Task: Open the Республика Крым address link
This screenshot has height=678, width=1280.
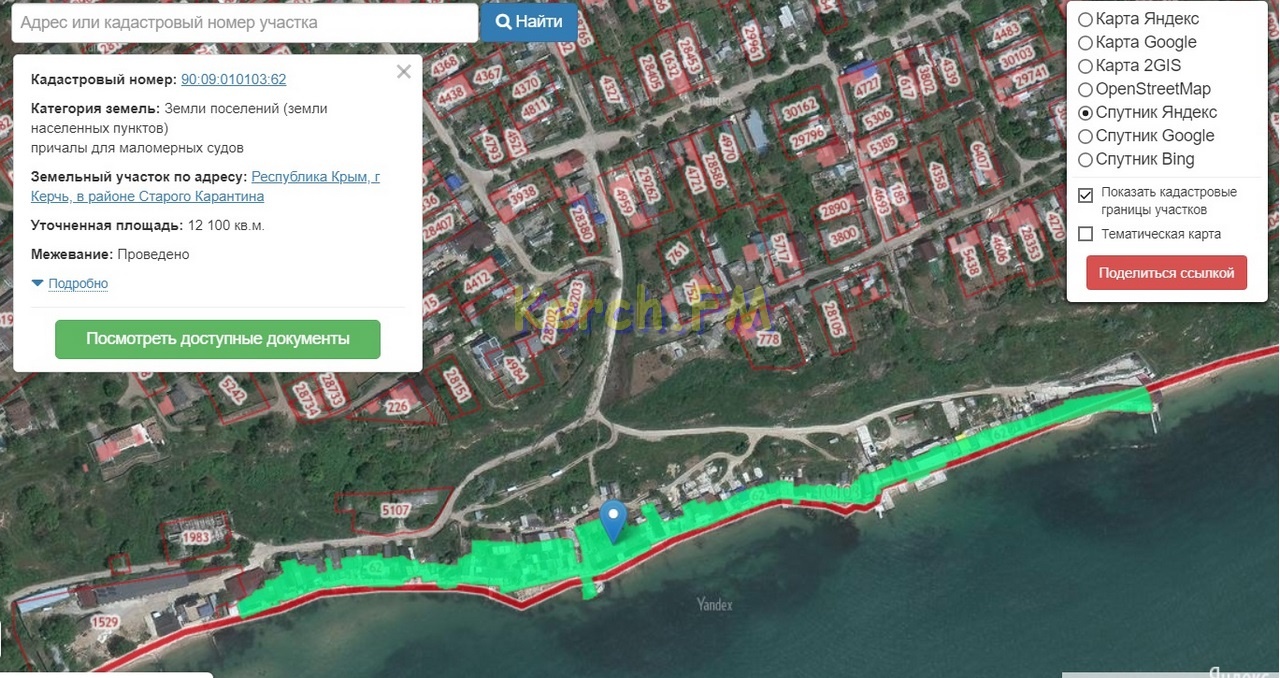Action: click(315, 177)
